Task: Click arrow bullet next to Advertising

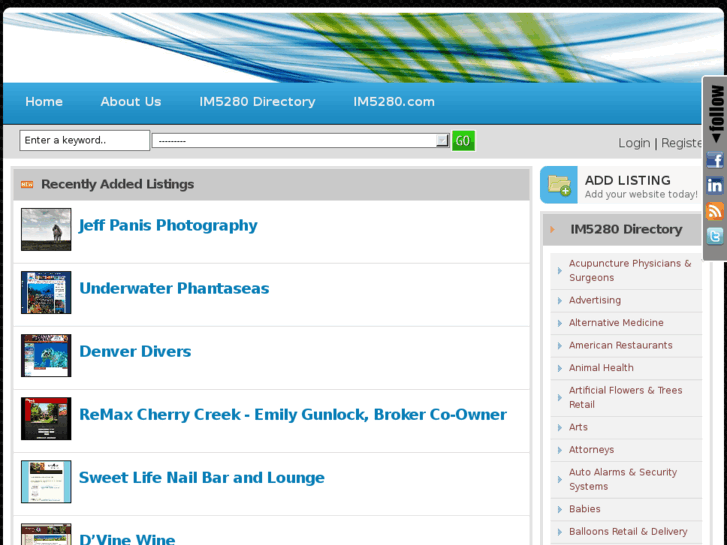Action: (560, 301)
